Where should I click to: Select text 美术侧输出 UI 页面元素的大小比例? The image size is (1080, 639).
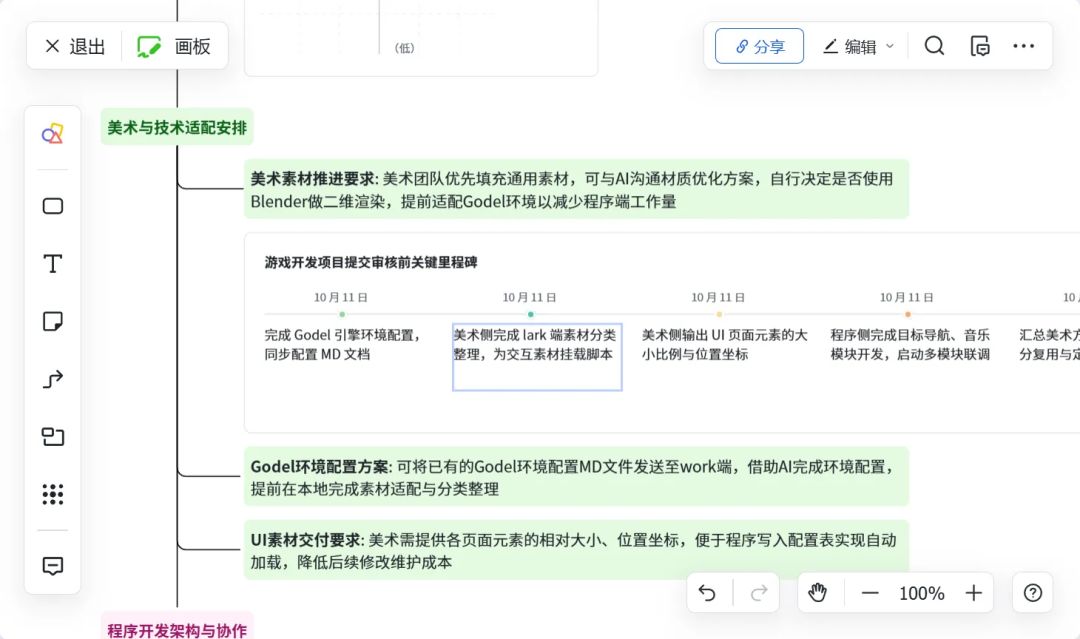tap(725, 344)
